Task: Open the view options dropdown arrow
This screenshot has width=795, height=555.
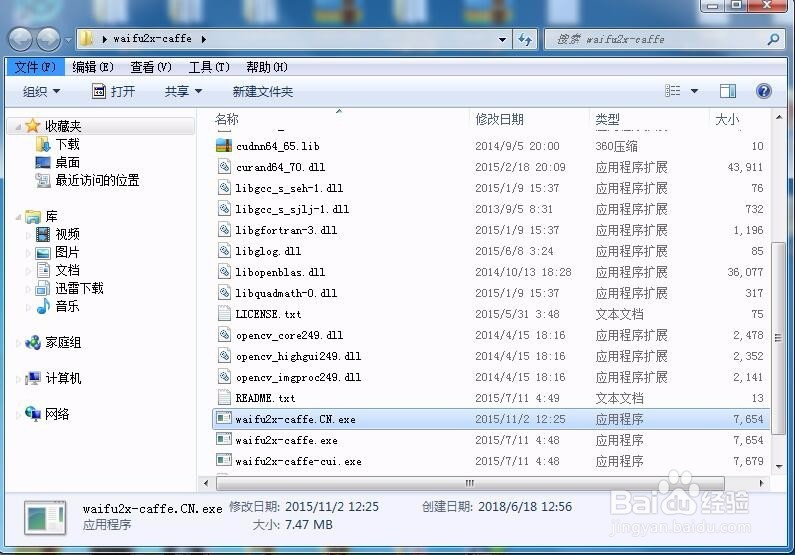Action: click(695, 91)
